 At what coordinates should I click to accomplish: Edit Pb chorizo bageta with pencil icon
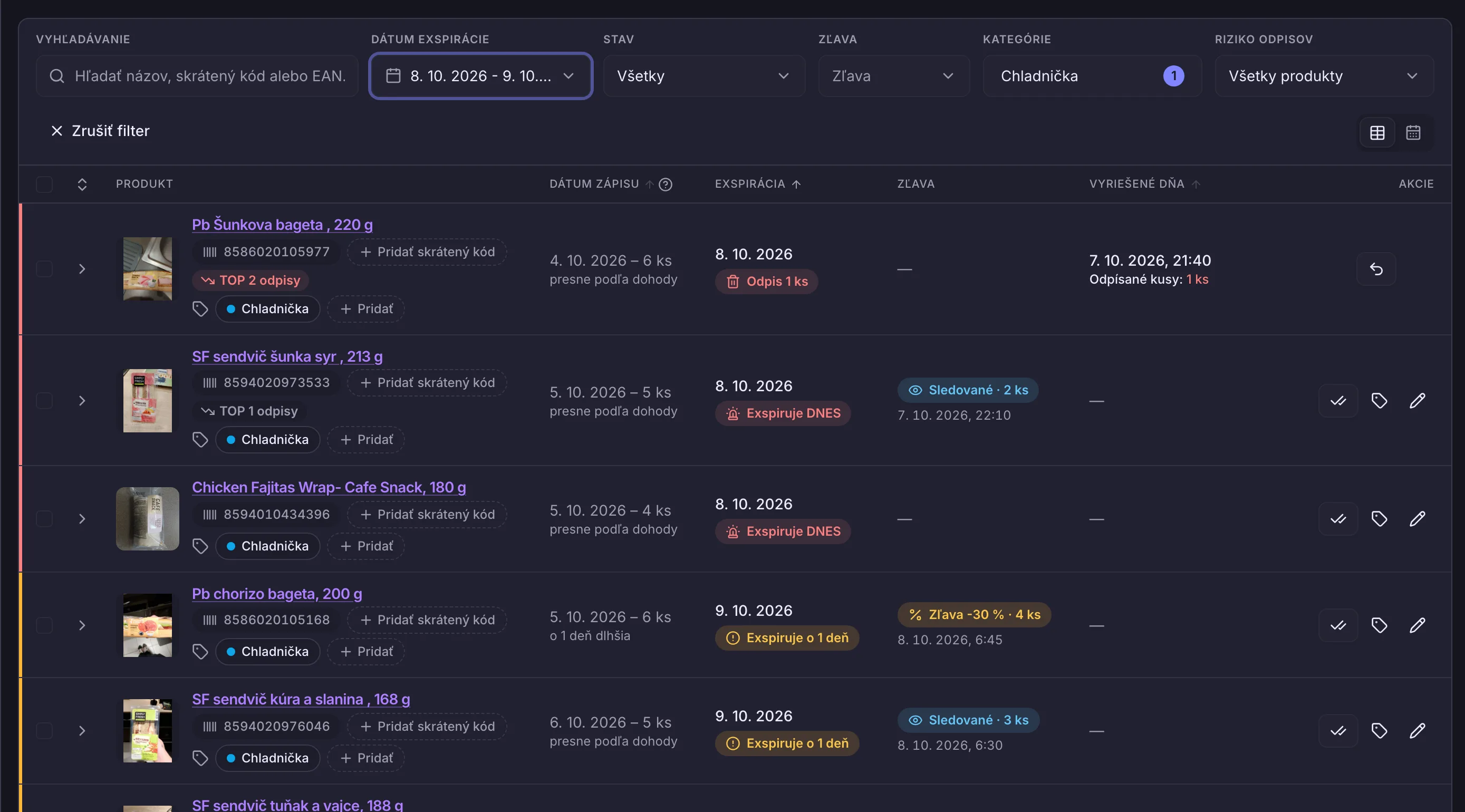pos(1416,625)
